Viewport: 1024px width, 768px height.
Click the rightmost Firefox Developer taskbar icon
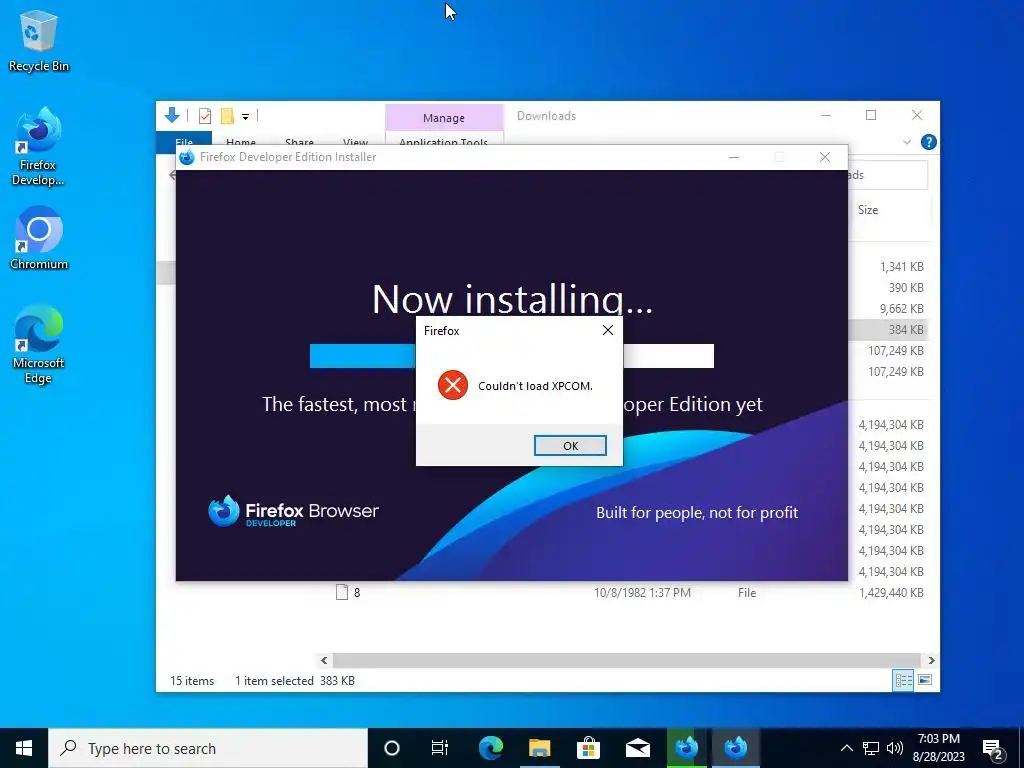pyautogui.click(x=735, y=748)
